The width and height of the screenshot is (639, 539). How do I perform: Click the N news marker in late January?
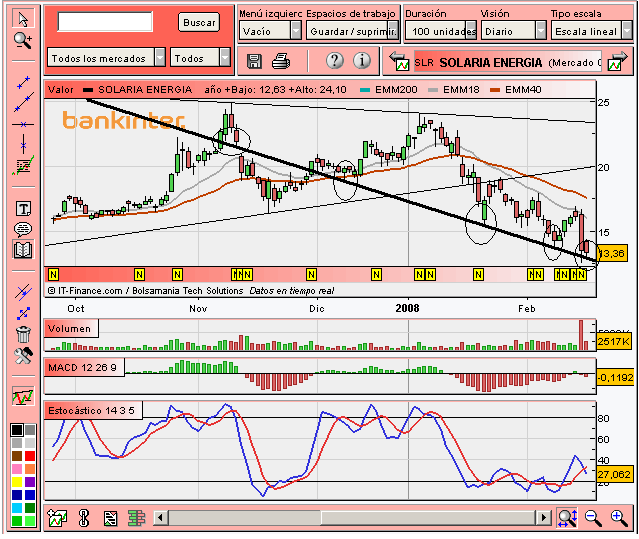pos(478,275)
